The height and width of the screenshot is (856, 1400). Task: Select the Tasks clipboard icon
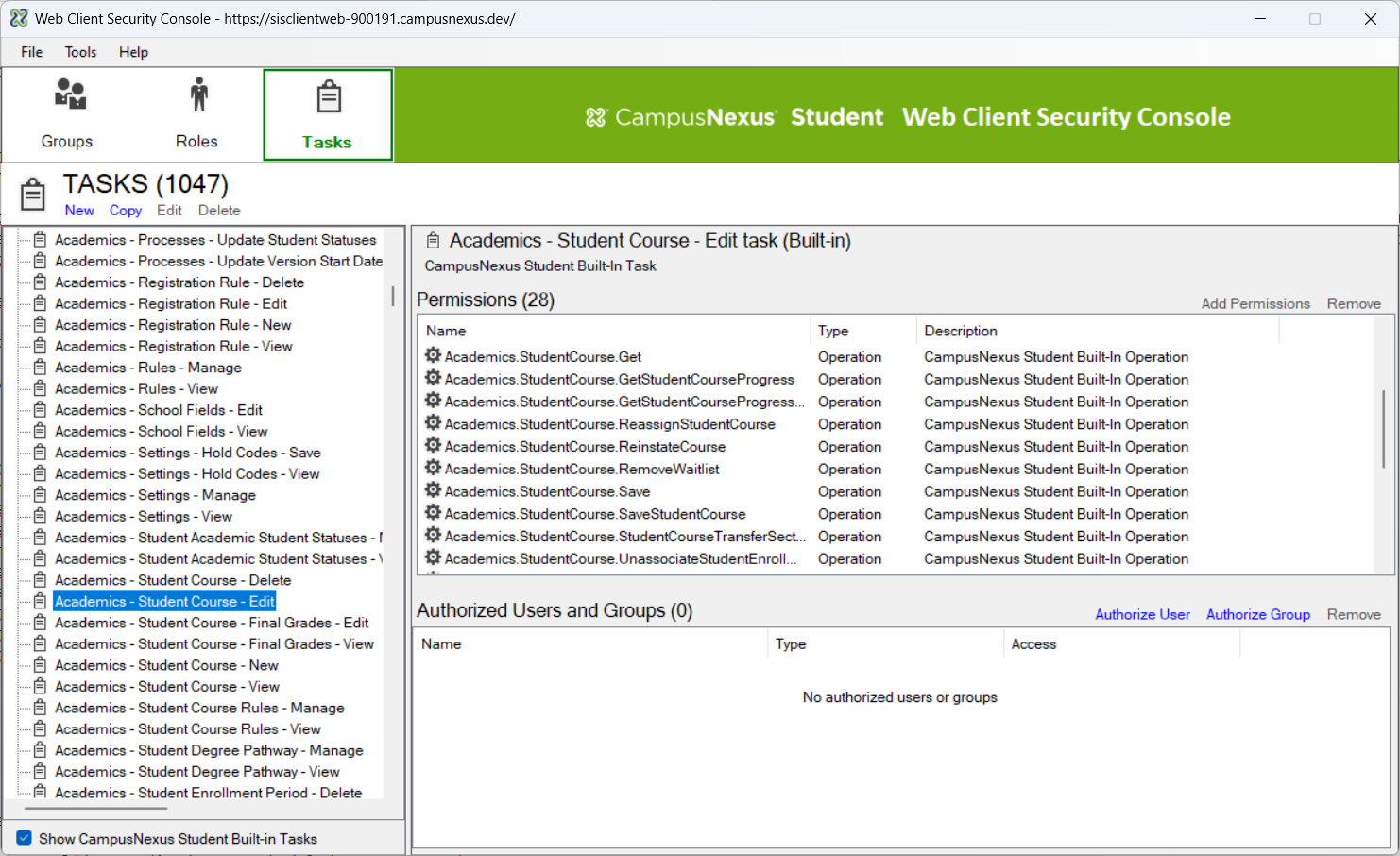coord(328,96)
